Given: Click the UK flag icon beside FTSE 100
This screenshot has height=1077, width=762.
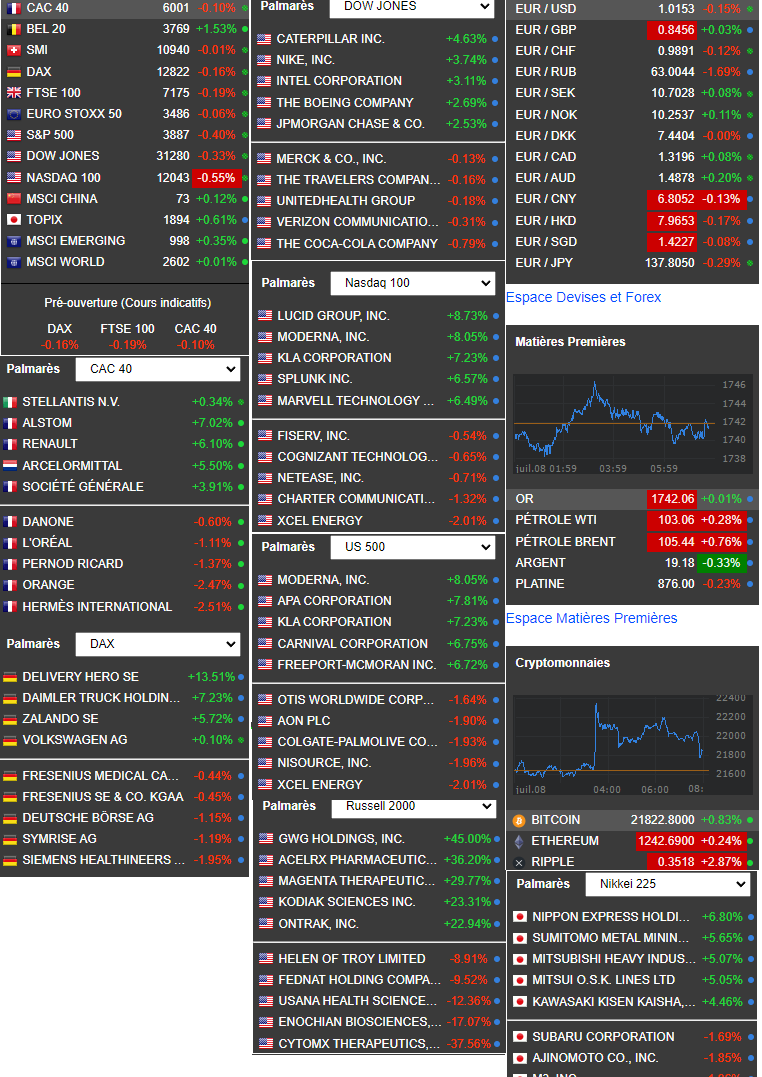Looking at the screenshot, I should click(14, 93).
